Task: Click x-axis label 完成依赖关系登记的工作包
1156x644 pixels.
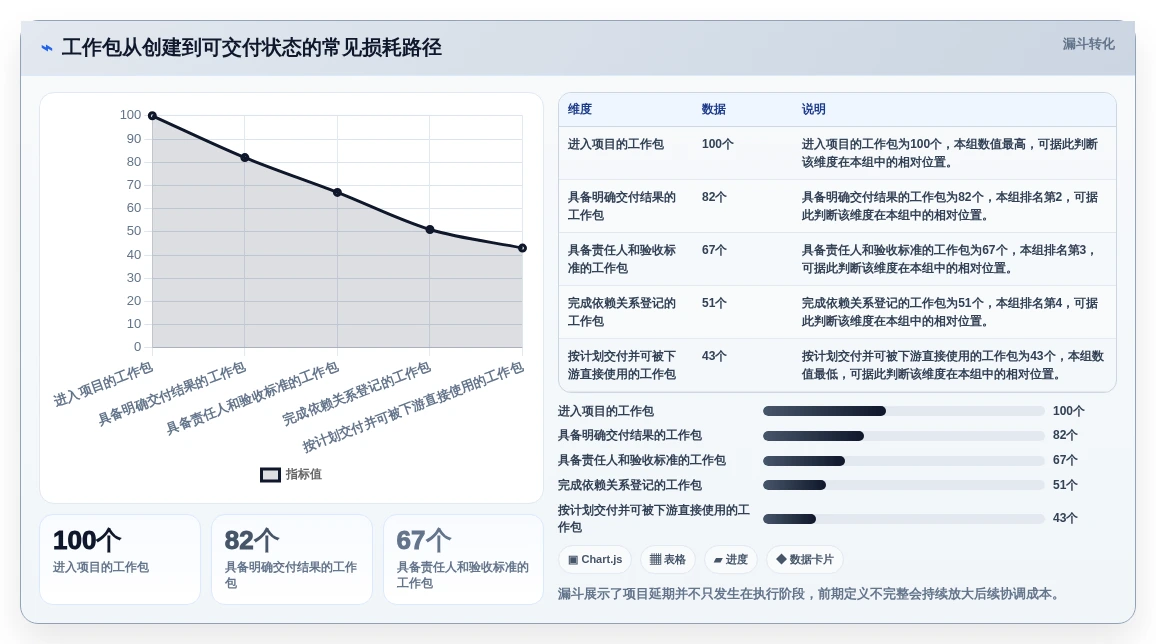Action: 357,393
